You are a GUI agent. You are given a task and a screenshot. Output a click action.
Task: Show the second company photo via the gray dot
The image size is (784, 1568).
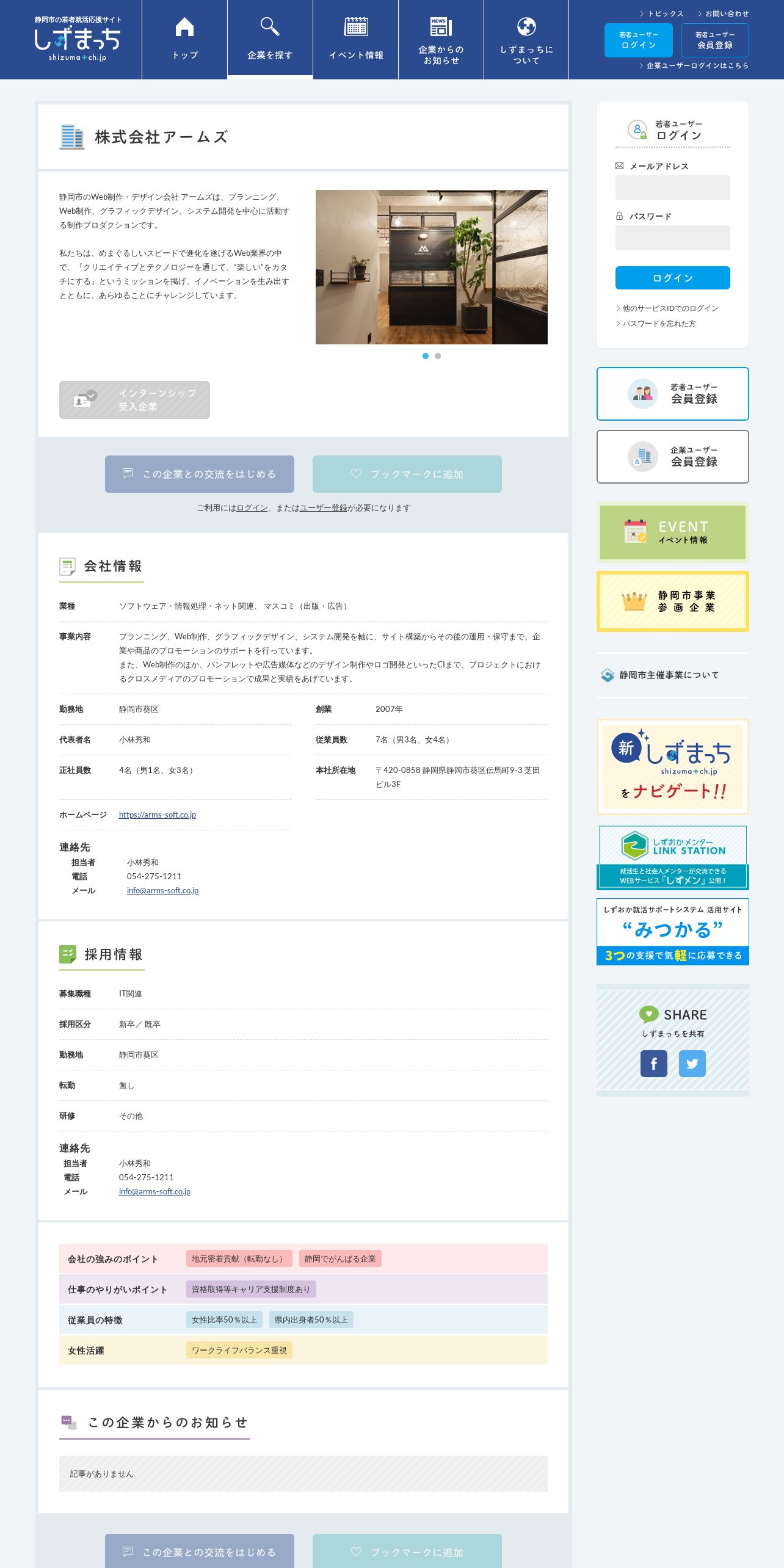[x=438, y=356]
